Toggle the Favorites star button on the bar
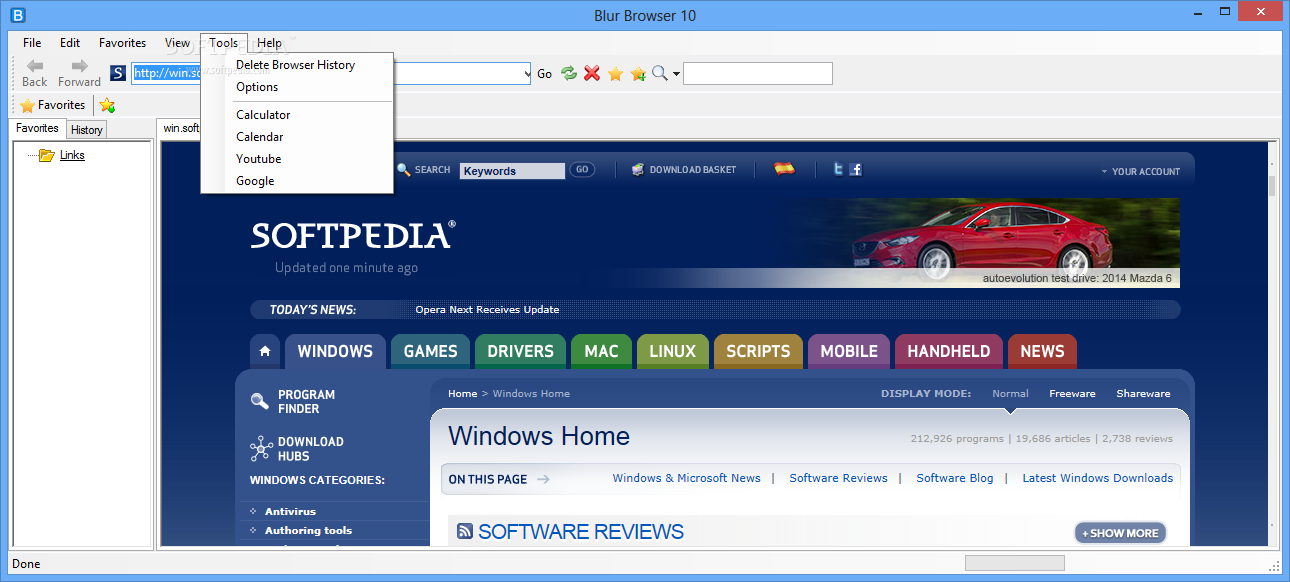 53,105
